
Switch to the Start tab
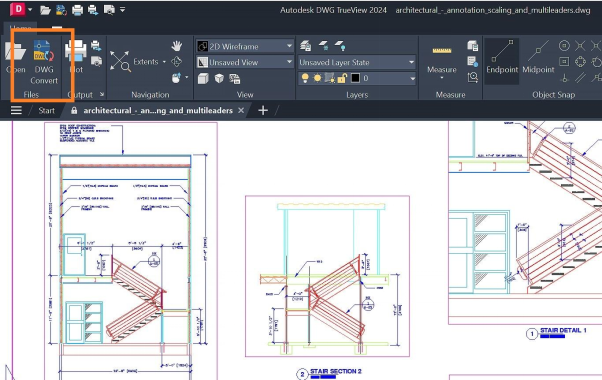[46, 111]
